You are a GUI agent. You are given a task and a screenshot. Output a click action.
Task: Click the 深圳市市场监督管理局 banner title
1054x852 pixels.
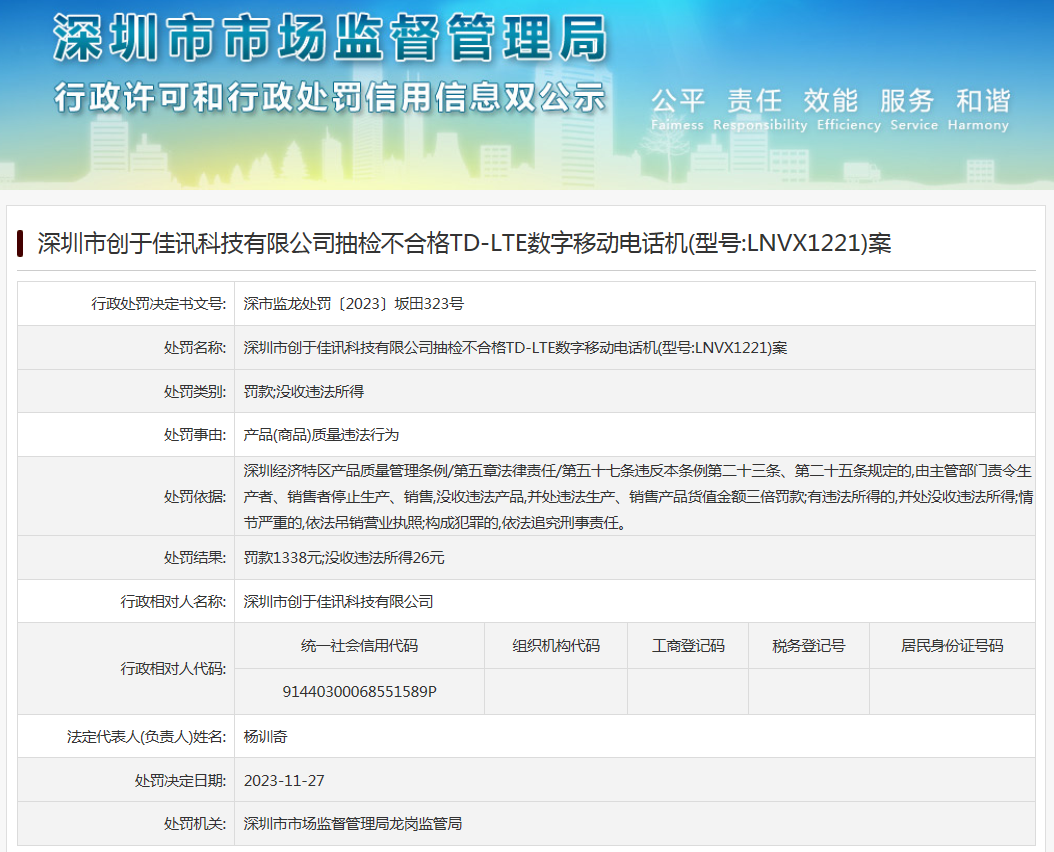330,37
